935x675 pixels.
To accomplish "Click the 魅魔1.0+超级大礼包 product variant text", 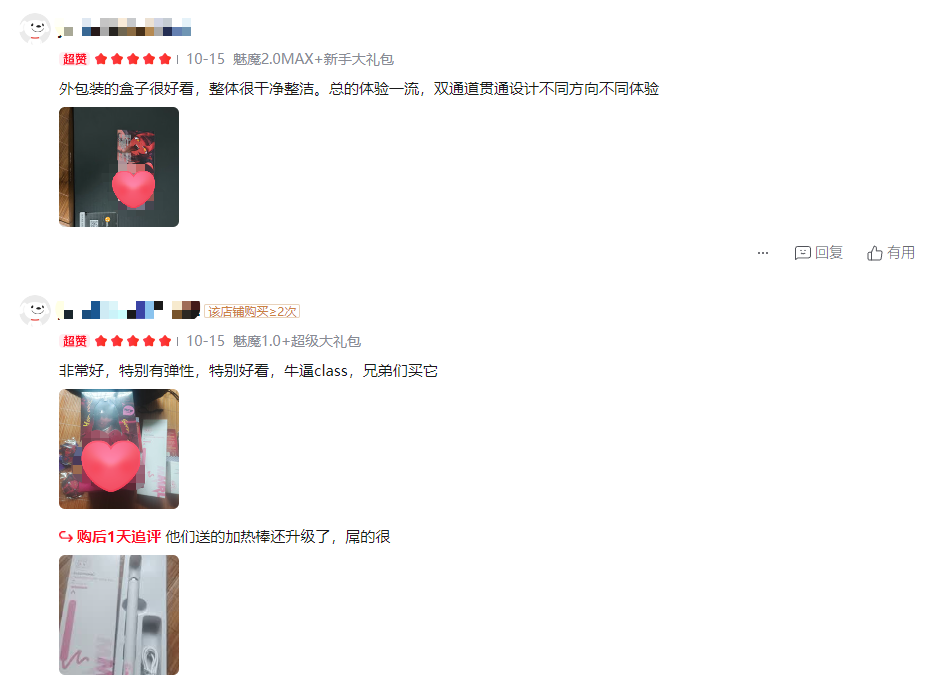I will tap(296, 341).
